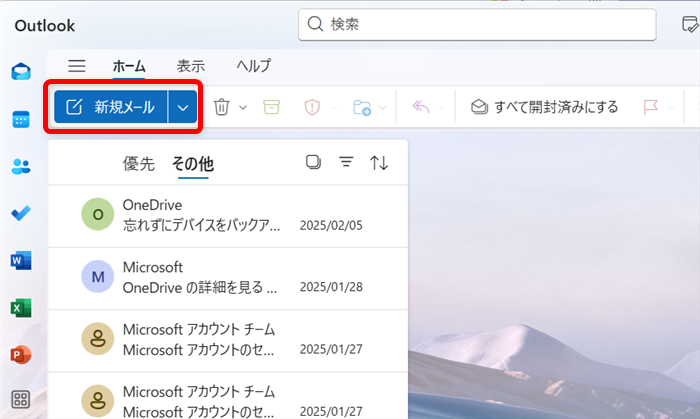Click the delete trash can icon
Image resolution: width=700 pixels, height=419 pixels.
click(222, 107)
